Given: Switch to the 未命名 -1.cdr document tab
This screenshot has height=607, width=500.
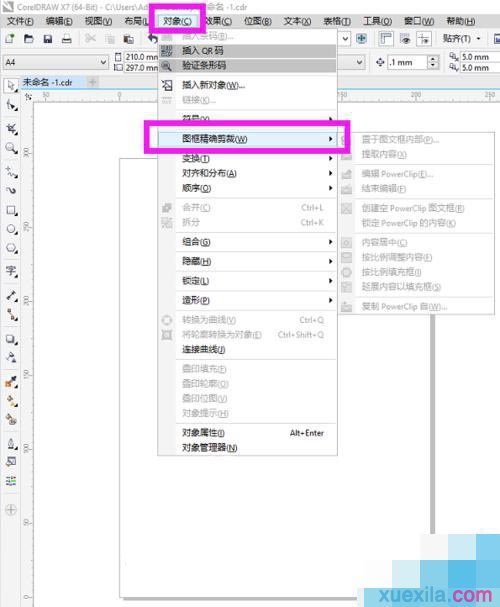Looking at the screenshot, I should (48, 82).
